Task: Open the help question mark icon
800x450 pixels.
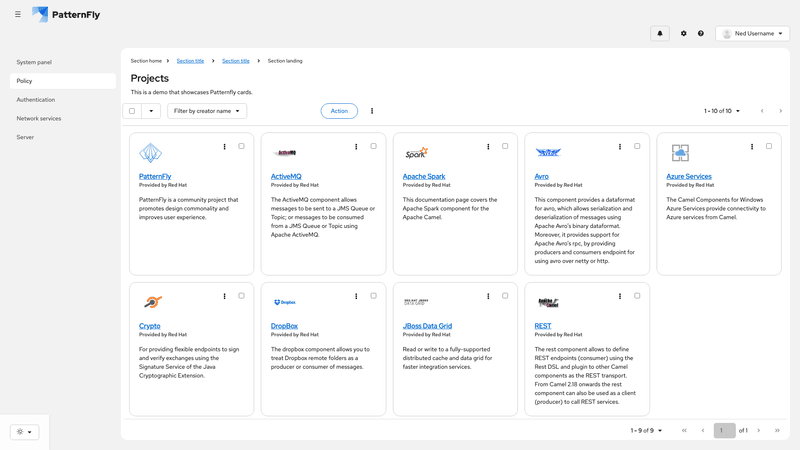Action: pos(701,33)
